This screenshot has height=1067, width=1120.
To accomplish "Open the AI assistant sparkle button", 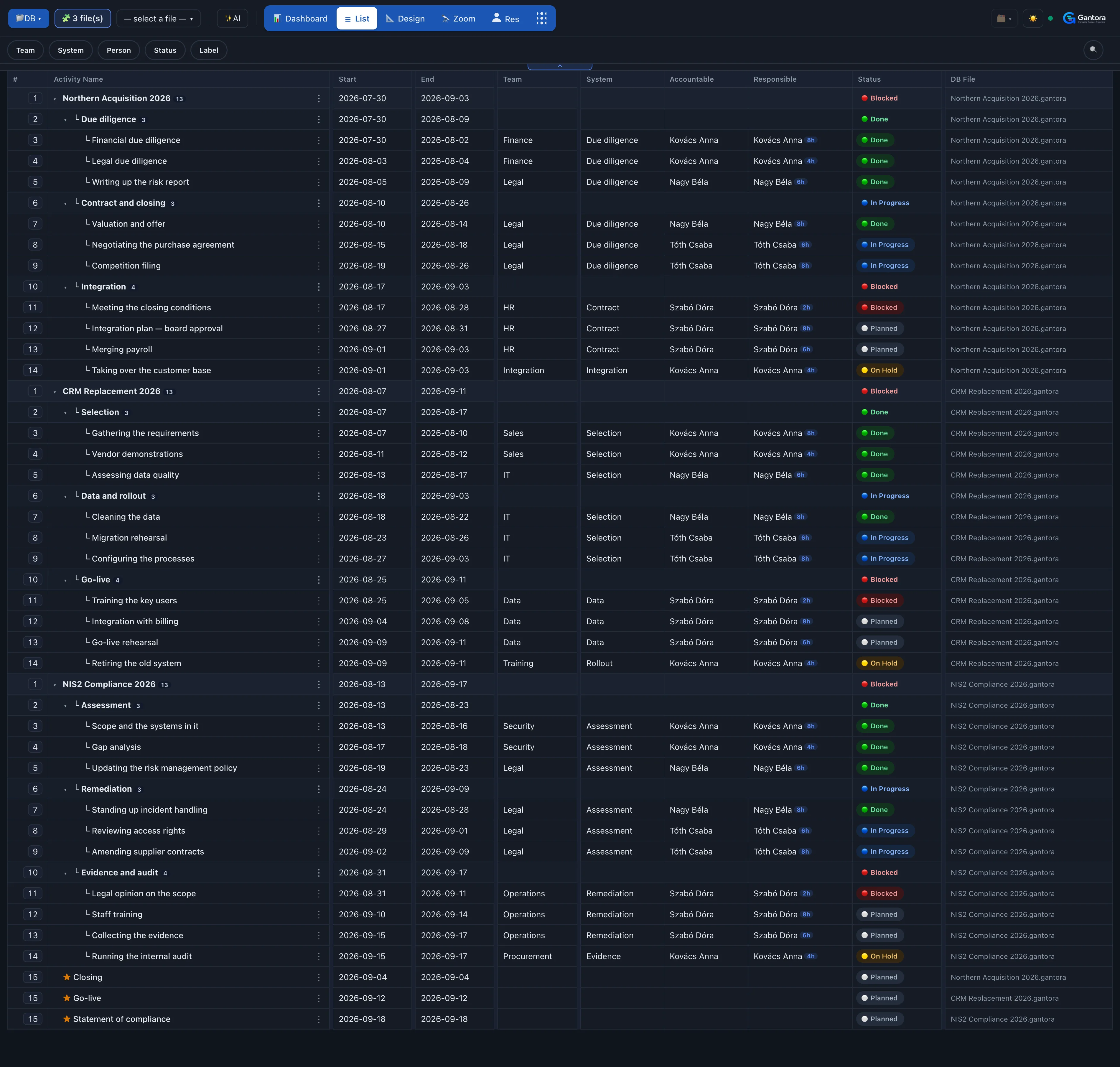I will (232, 18).
